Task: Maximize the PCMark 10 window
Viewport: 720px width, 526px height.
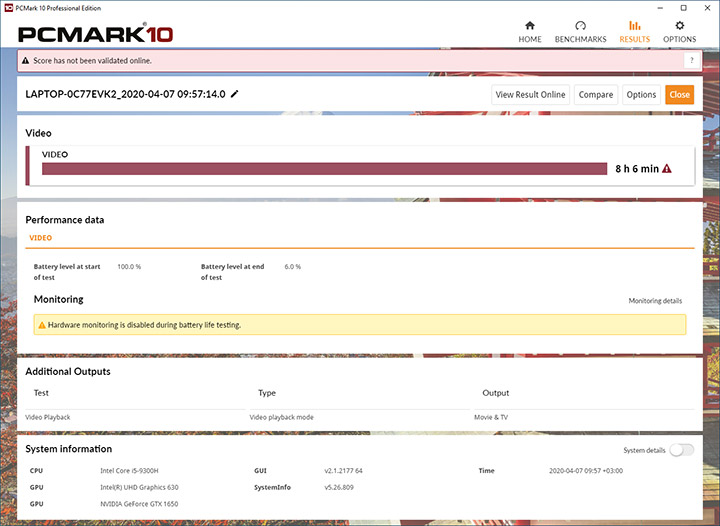Action: coord(684,8)
